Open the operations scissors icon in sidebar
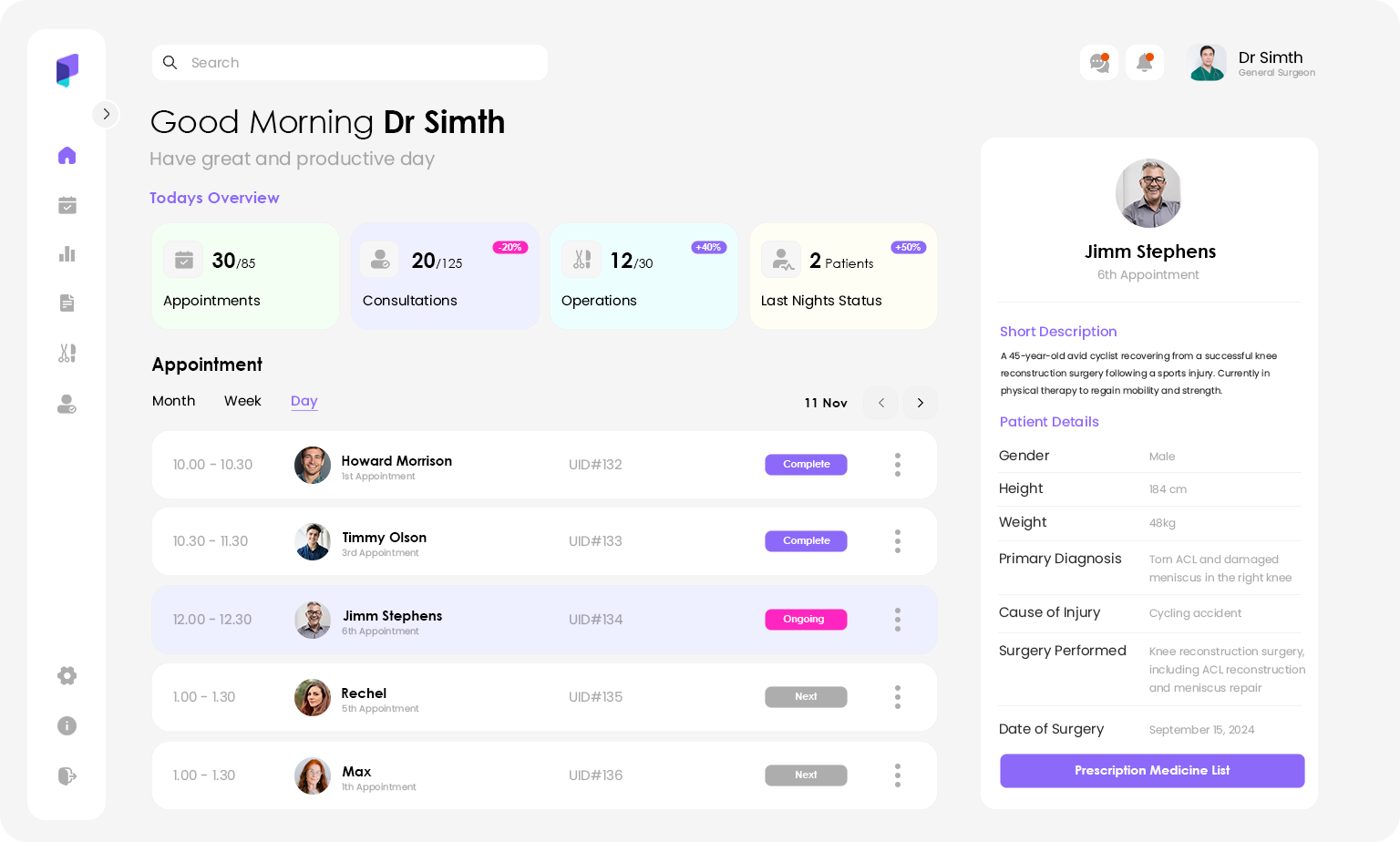 (67, 354)
